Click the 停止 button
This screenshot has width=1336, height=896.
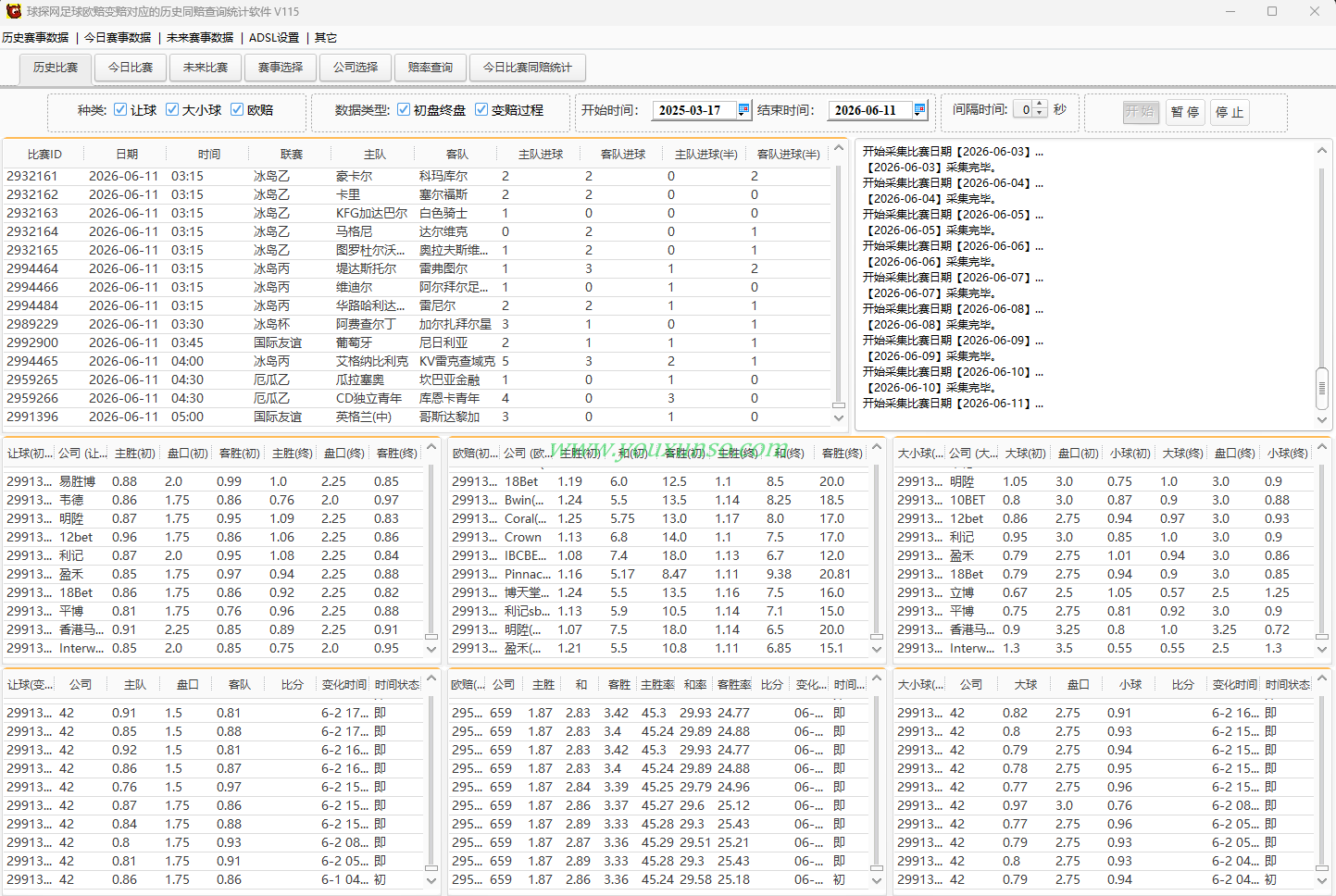pos(1230,112)
